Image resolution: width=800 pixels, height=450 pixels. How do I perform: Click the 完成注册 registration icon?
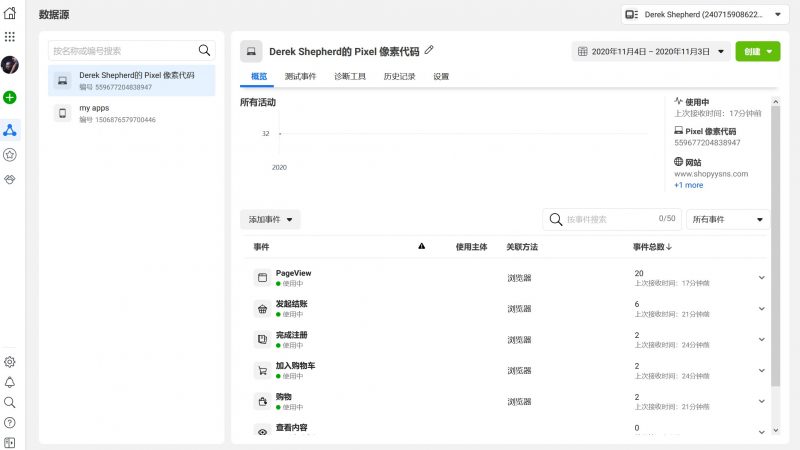click(262, 339)
